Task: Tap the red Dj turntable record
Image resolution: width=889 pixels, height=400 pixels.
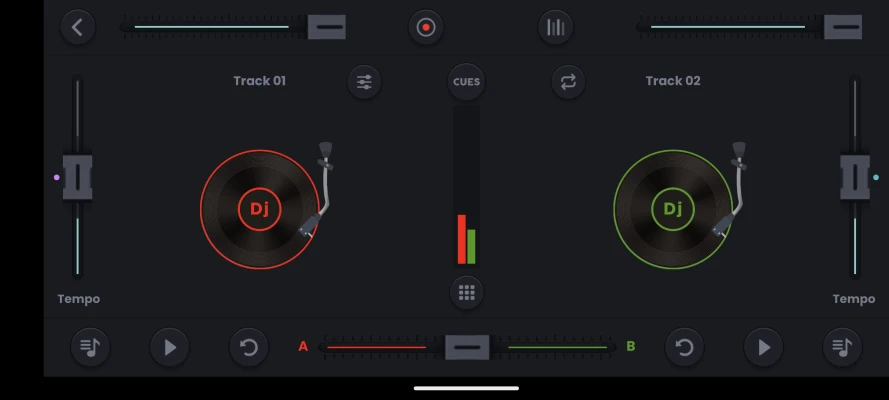Action: pos(260,209)
